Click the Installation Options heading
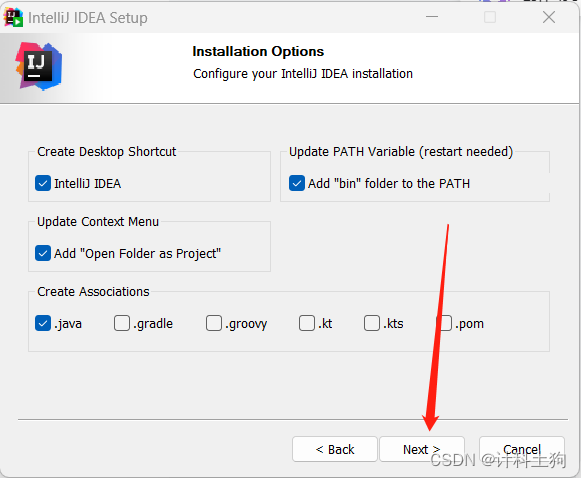 click(x=258, y=52)
